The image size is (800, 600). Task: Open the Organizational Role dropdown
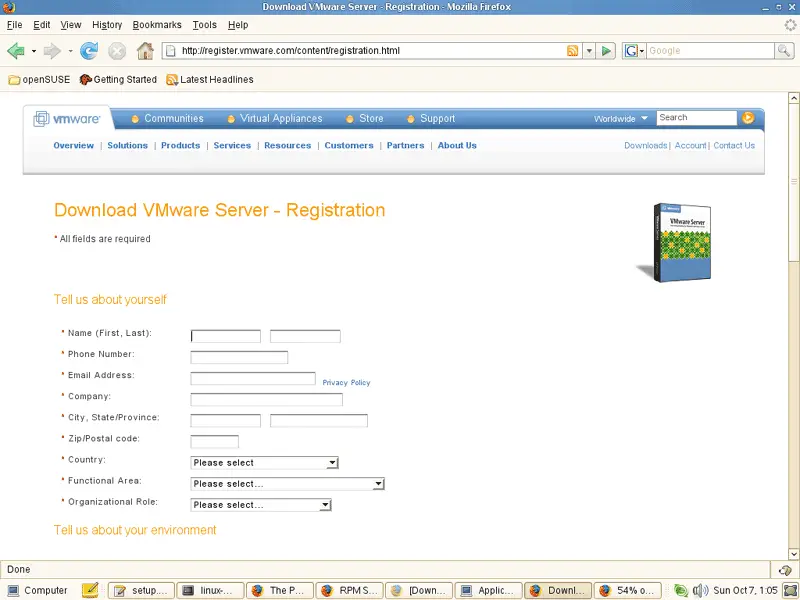click(x=261, y=505)
